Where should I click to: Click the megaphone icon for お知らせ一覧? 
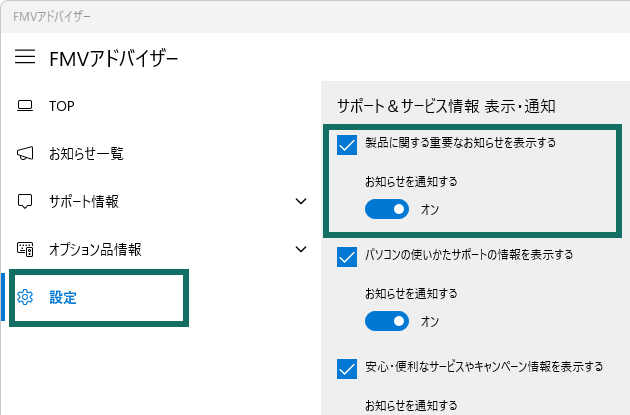click(26, 153)
